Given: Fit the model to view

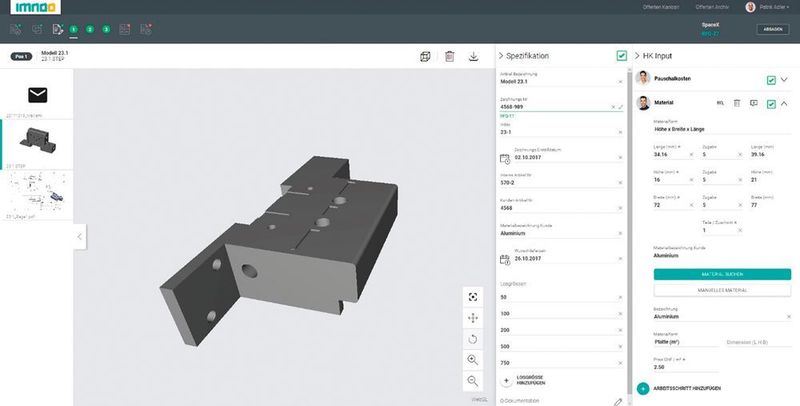Looking at the screenshot, I should click(472, 298).
